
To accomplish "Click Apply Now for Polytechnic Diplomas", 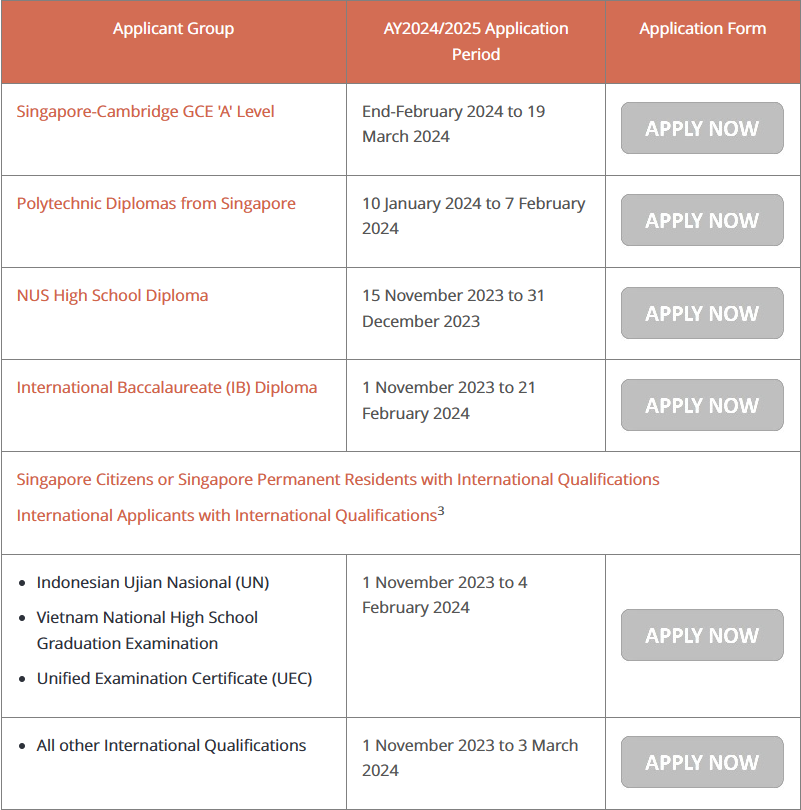I will [702, 220].
